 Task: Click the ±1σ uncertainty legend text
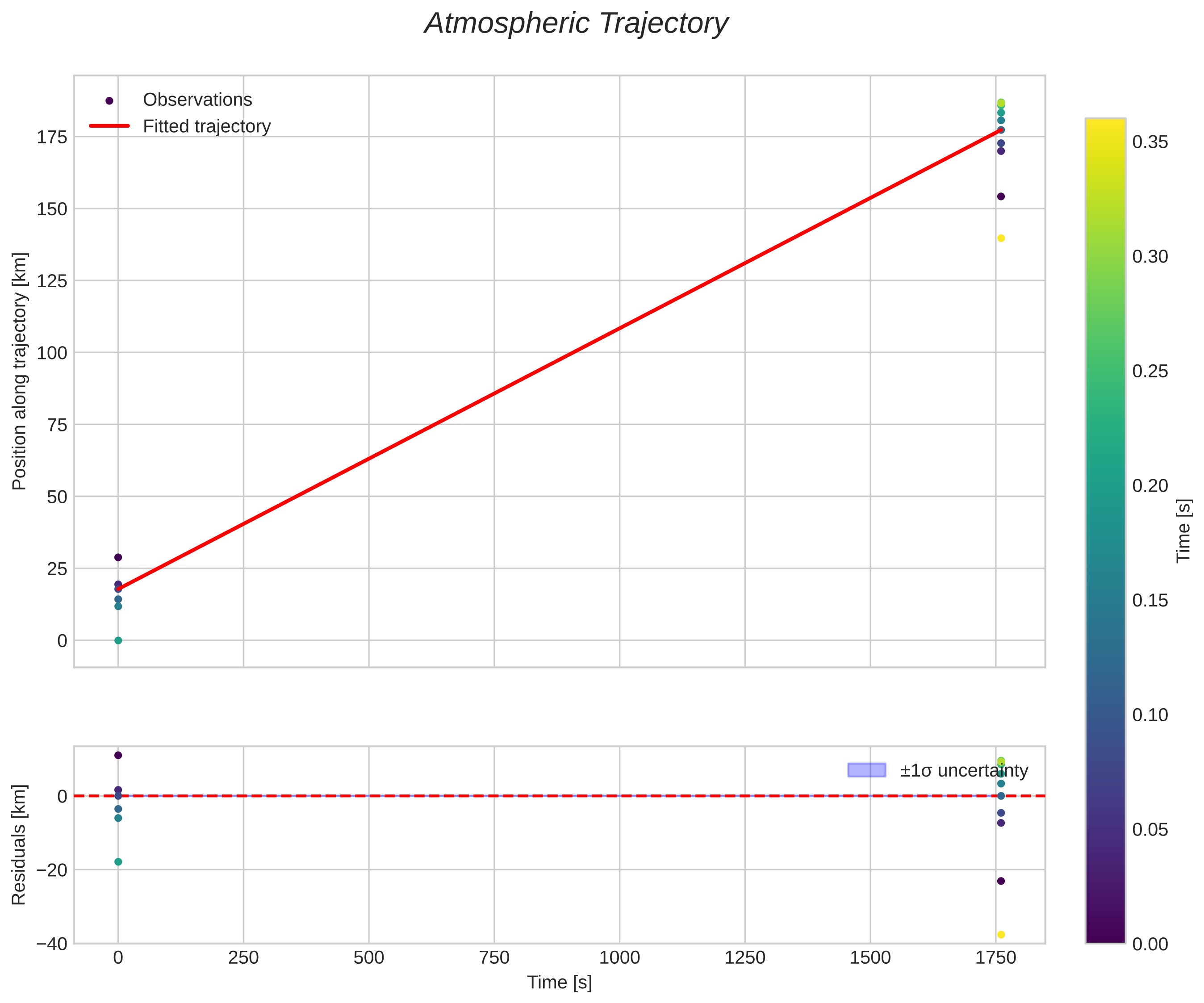pos(964,771)
